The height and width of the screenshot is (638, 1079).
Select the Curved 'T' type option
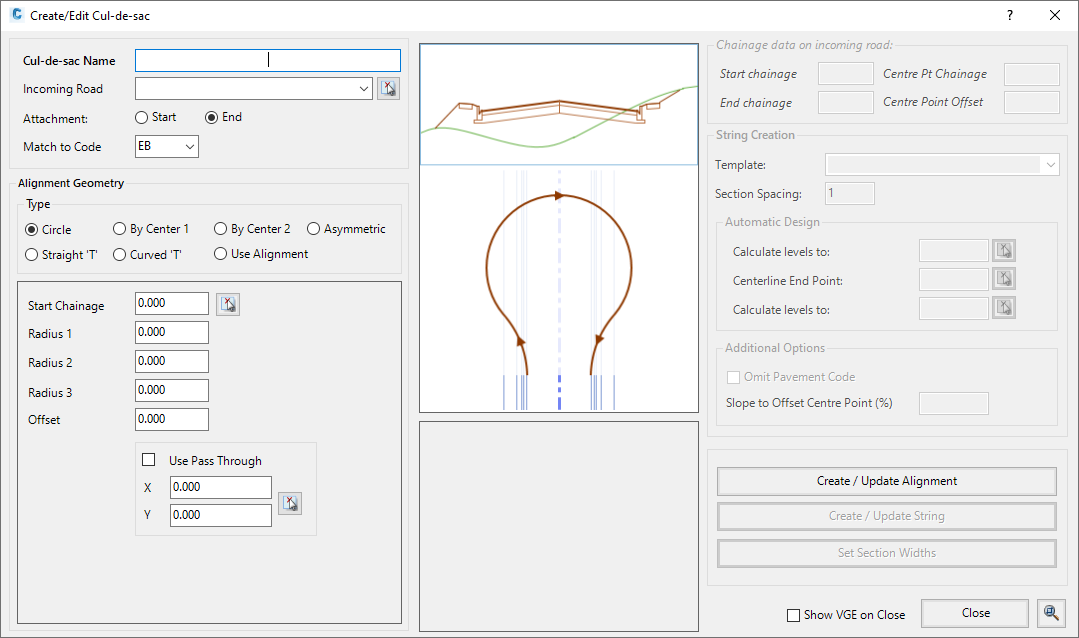point(120,254)
